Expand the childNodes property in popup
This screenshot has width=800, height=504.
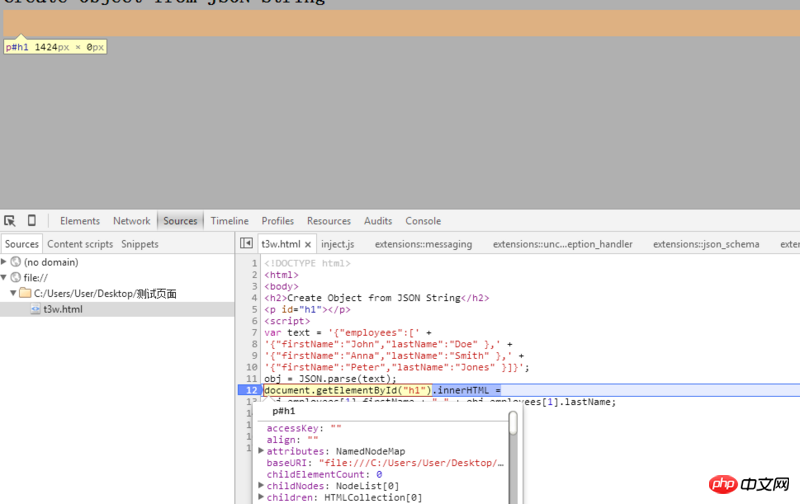pyautogui.click(x=261, y=486)
